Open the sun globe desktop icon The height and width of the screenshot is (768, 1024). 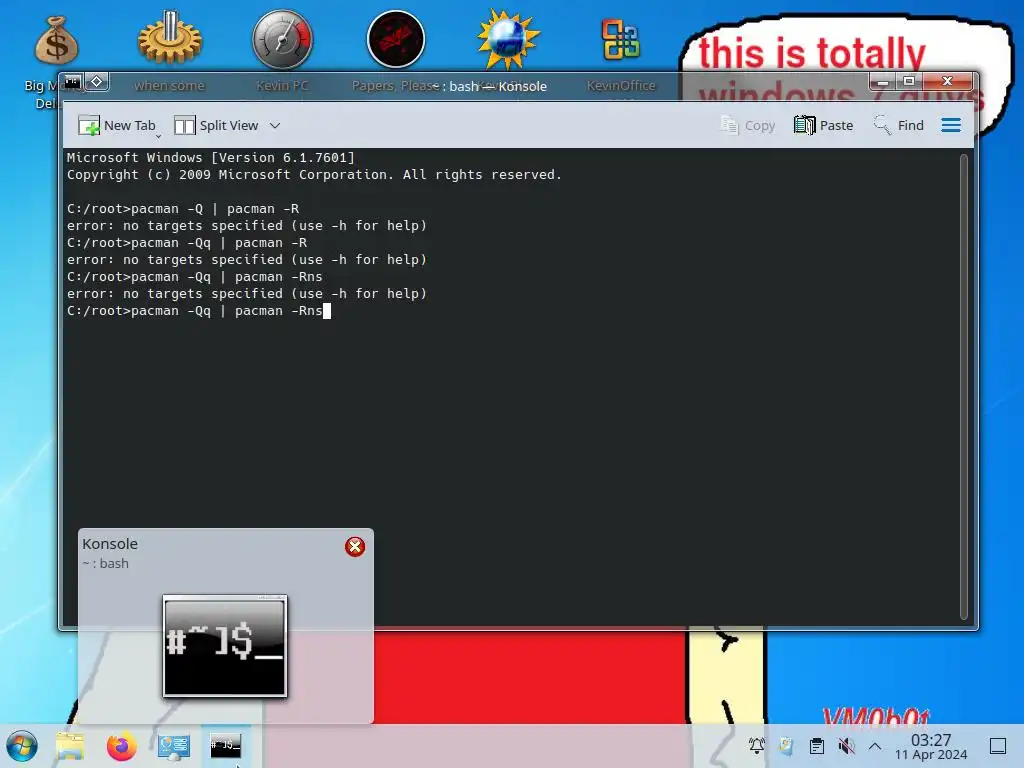pos(508,39)
